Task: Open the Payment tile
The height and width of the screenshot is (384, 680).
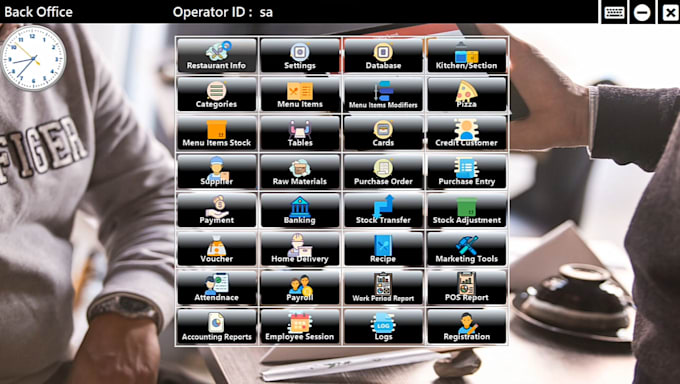Action: click(216, 210)
